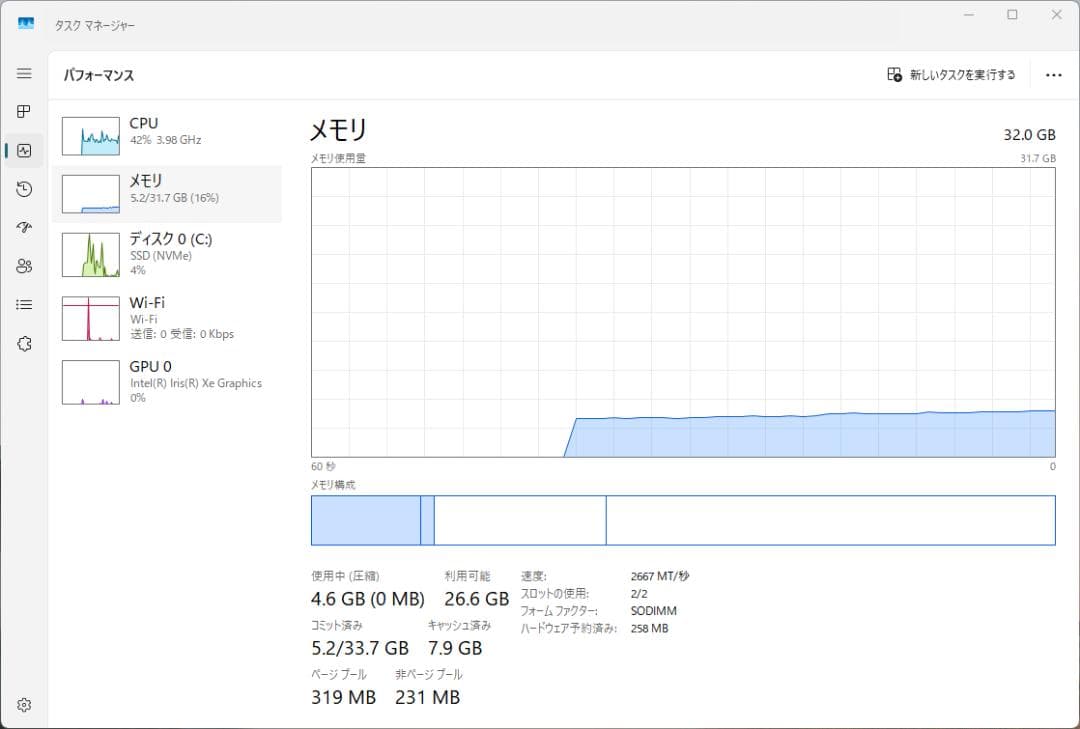Screen dimensions: 1080x729
Task: Select the Performance page icon
Action: [x=24, y=150]
